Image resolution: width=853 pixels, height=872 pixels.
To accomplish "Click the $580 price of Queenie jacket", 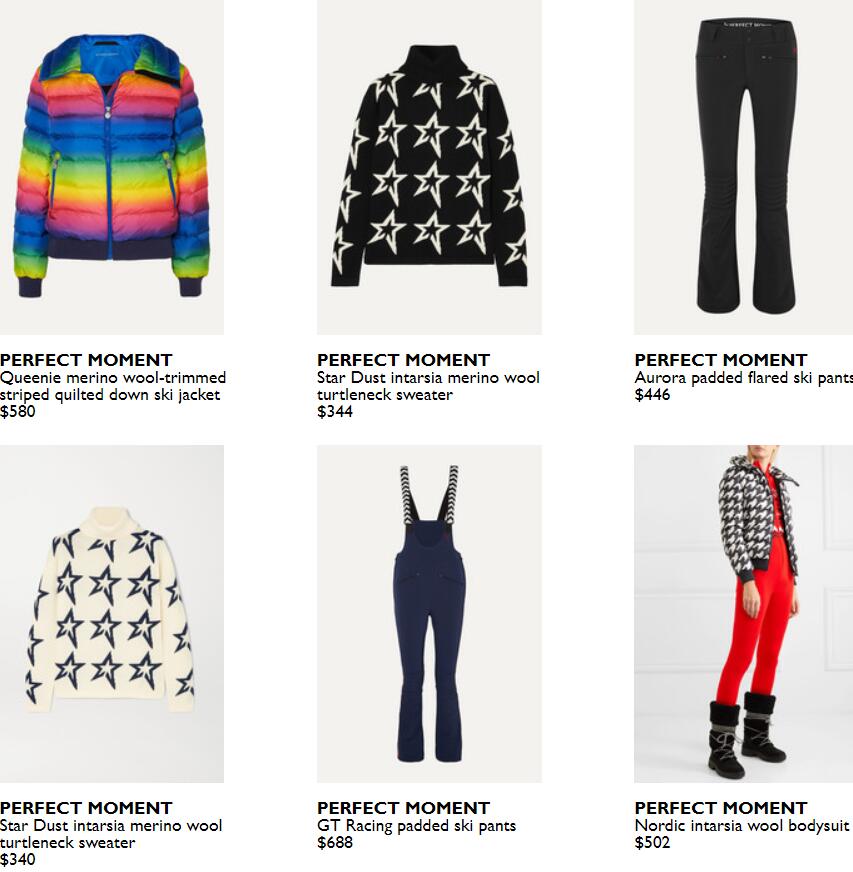I will [x=18, y=412].
